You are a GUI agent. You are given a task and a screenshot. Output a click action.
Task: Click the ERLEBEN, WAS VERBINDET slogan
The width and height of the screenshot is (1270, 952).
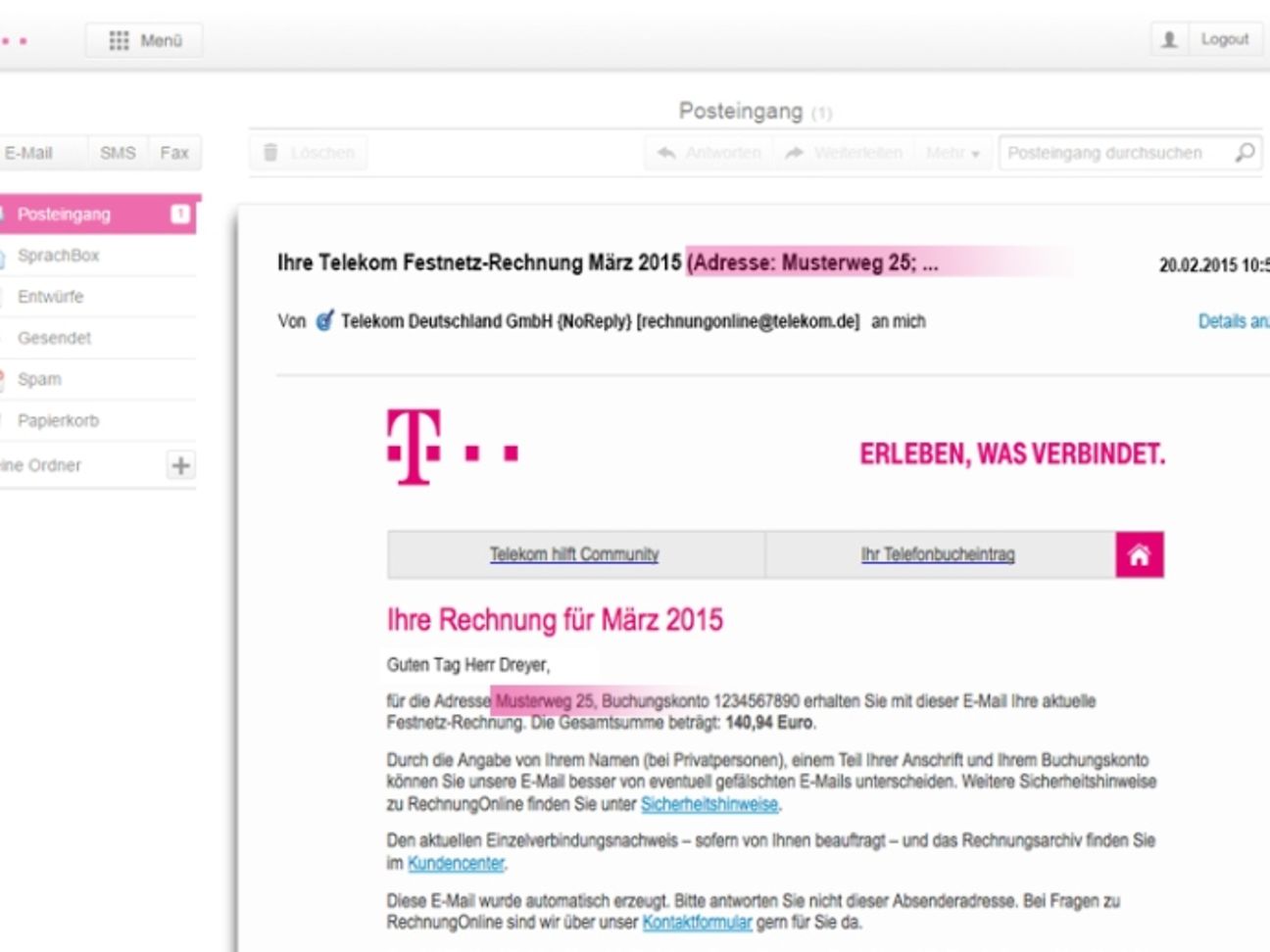1012,454
